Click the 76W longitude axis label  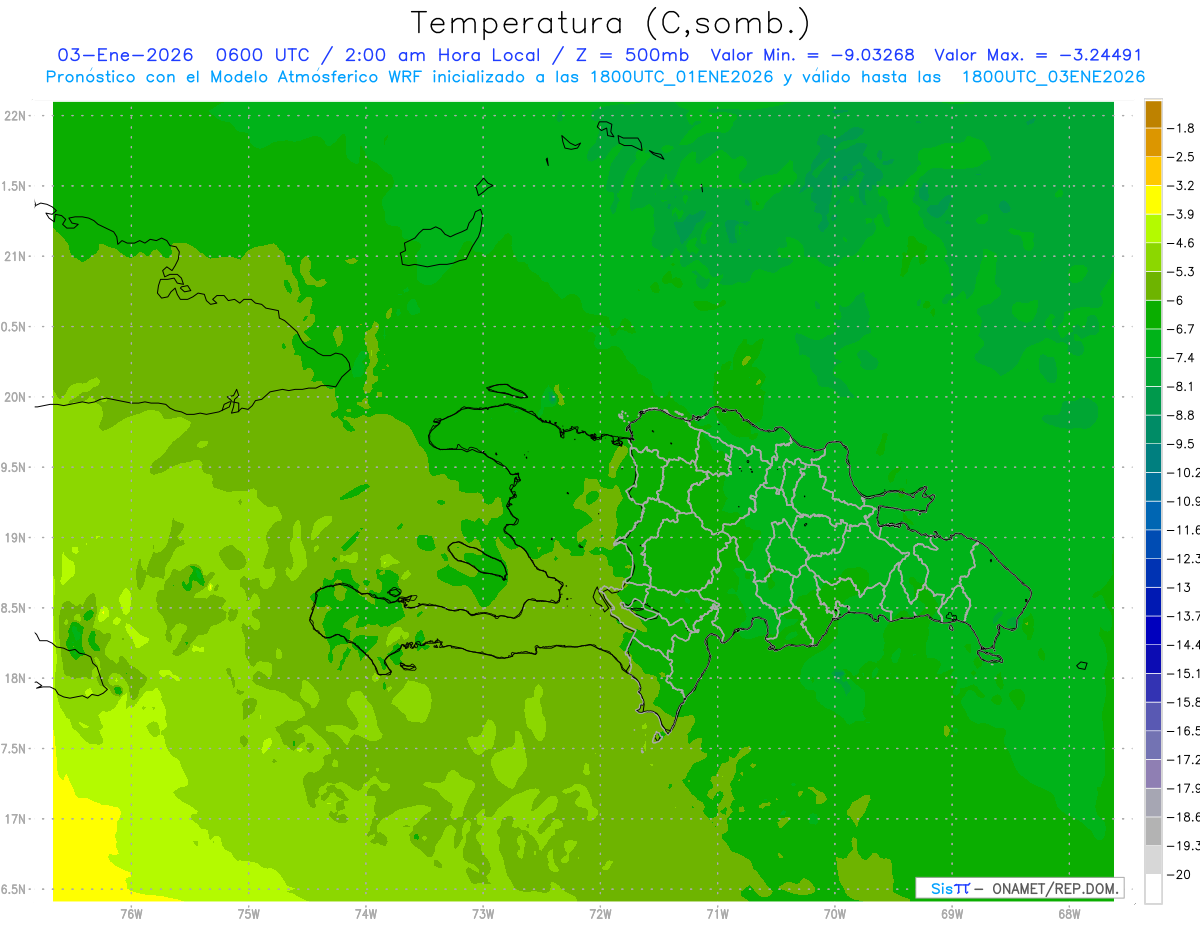(x=131, y=914)
